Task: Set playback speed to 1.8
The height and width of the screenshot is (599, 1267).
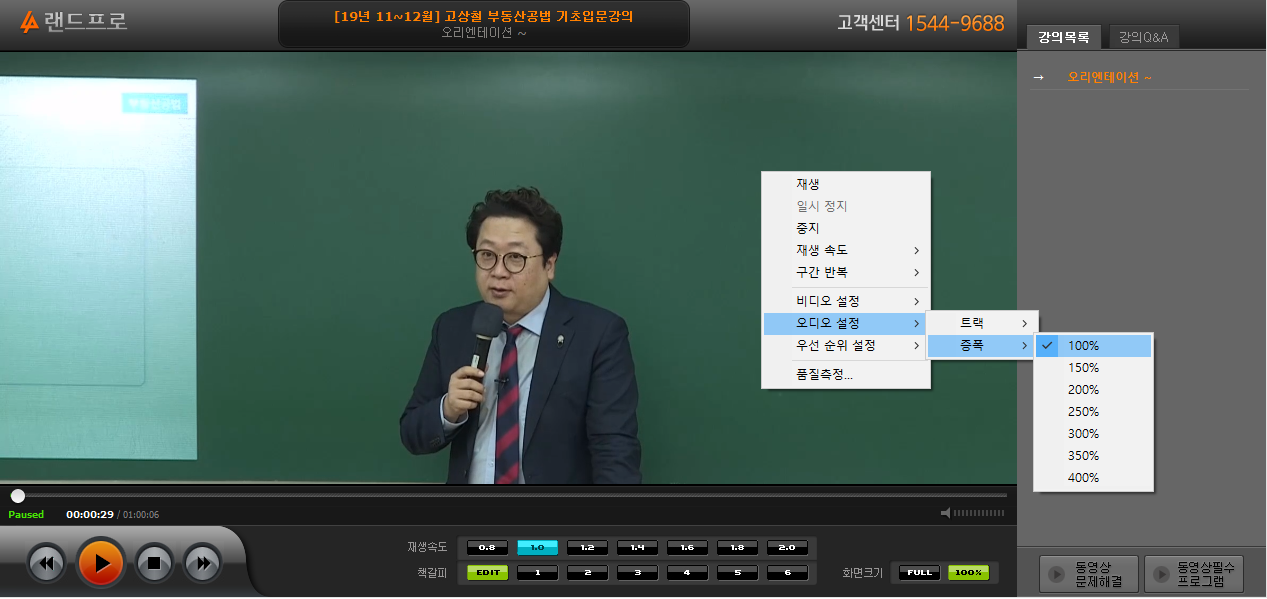Action: 737,548
